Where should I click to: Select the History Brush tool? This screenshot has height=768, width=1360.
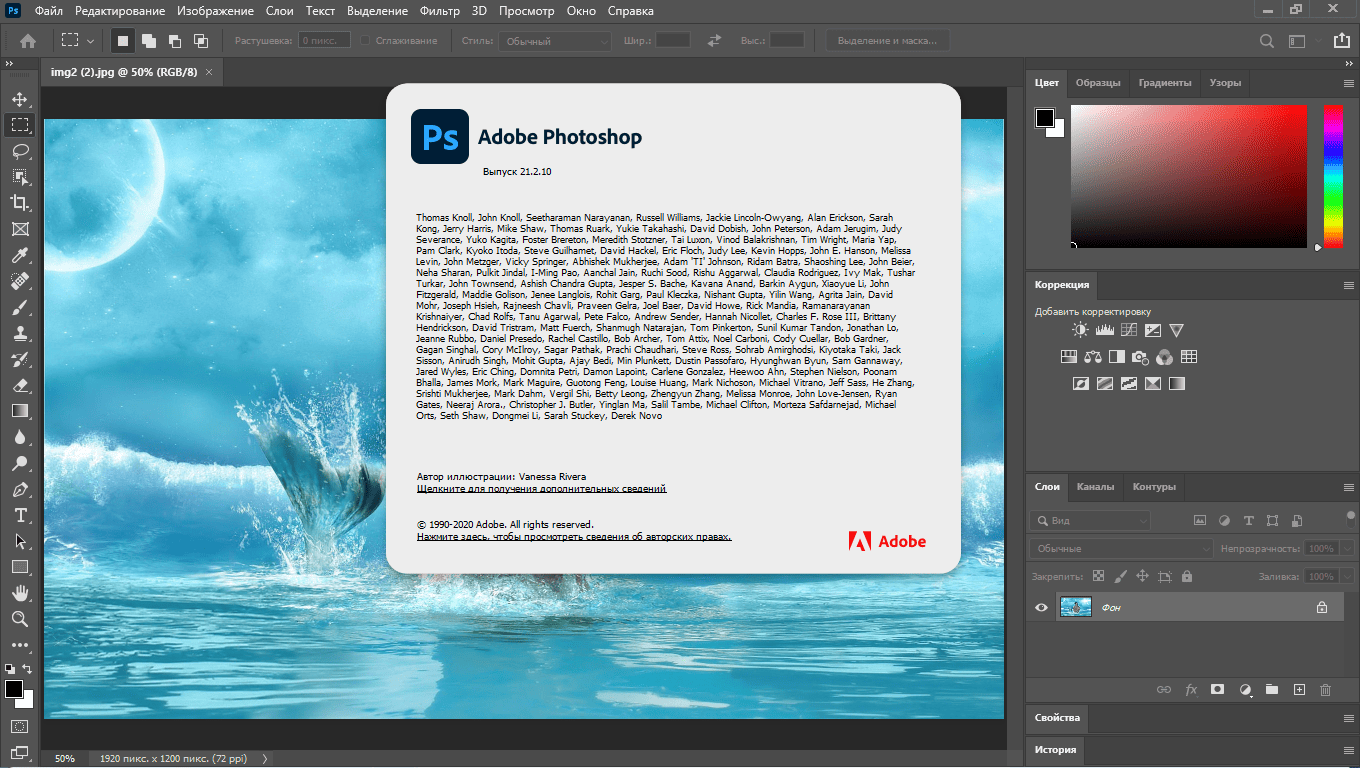19,359
